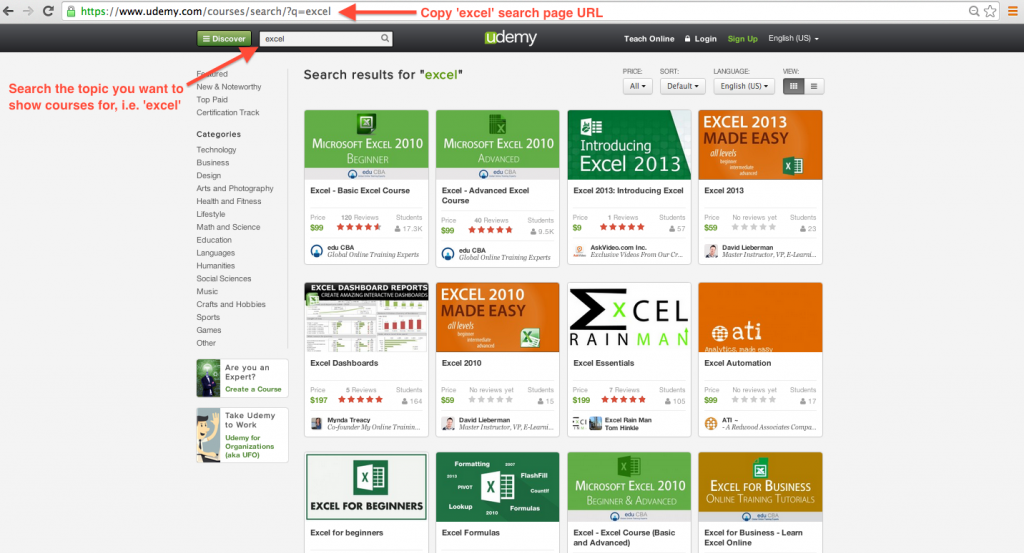This screenshot has width=1024, height=553.
Task: Open the Social Sciences category
Action: [x=224, y=279]
